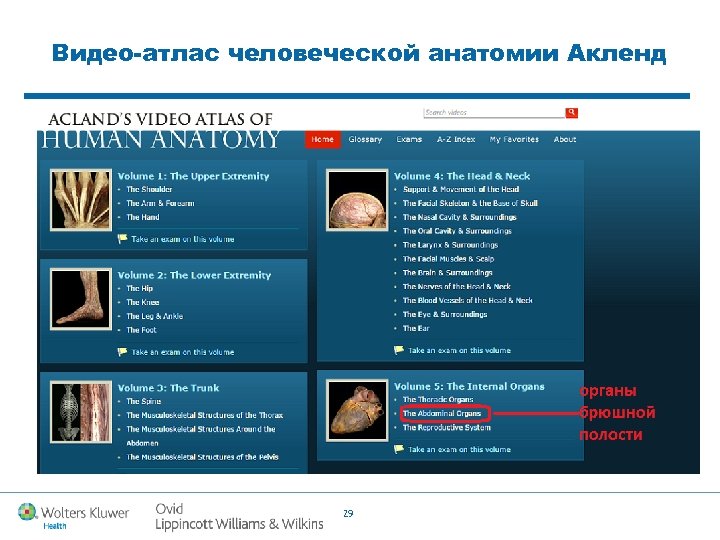
Task: Click the red search magnifier button
Action: click(571, 112)
